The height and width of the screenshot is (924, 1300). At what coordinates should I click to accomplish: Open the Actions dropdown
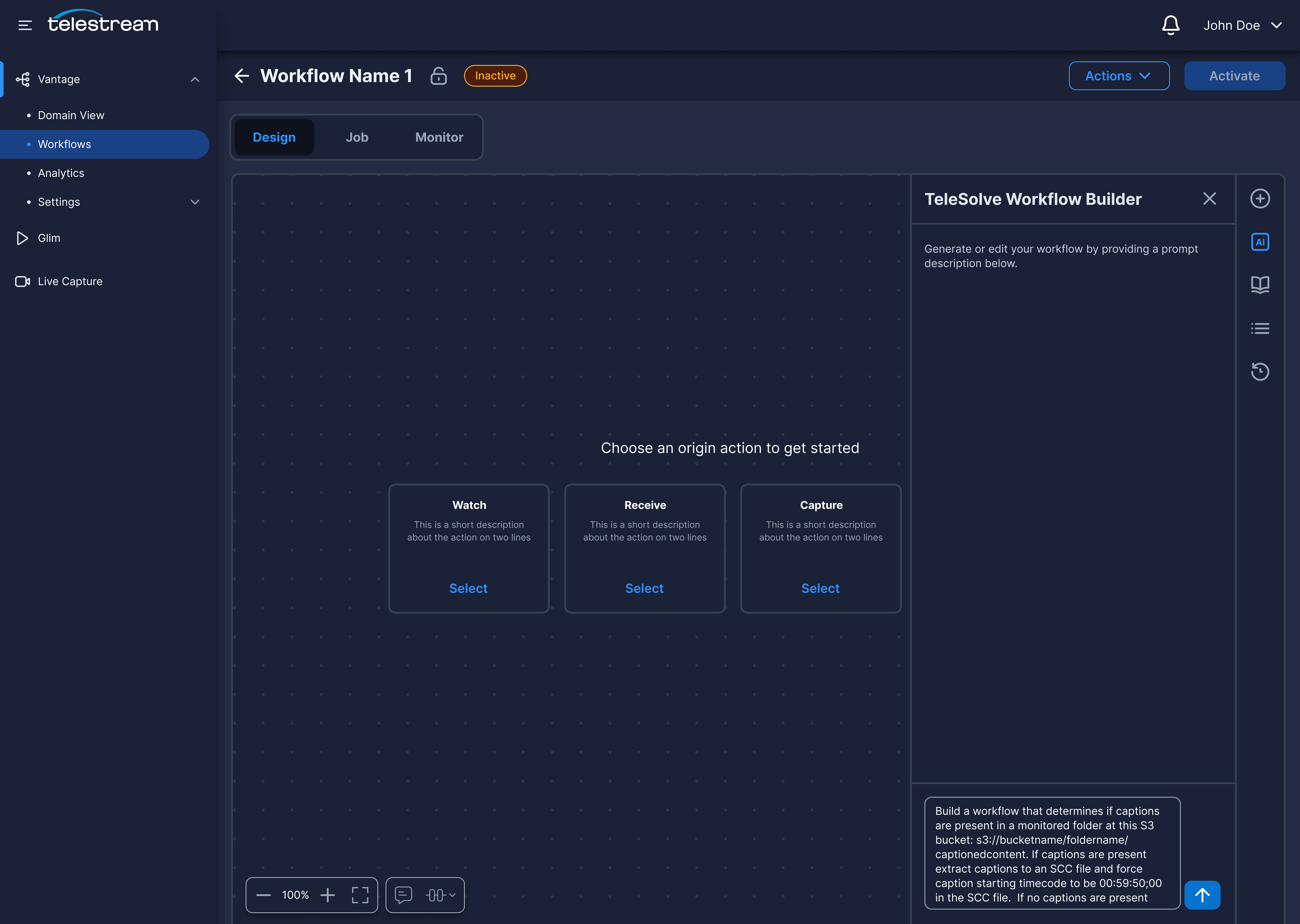(1119, 76)
